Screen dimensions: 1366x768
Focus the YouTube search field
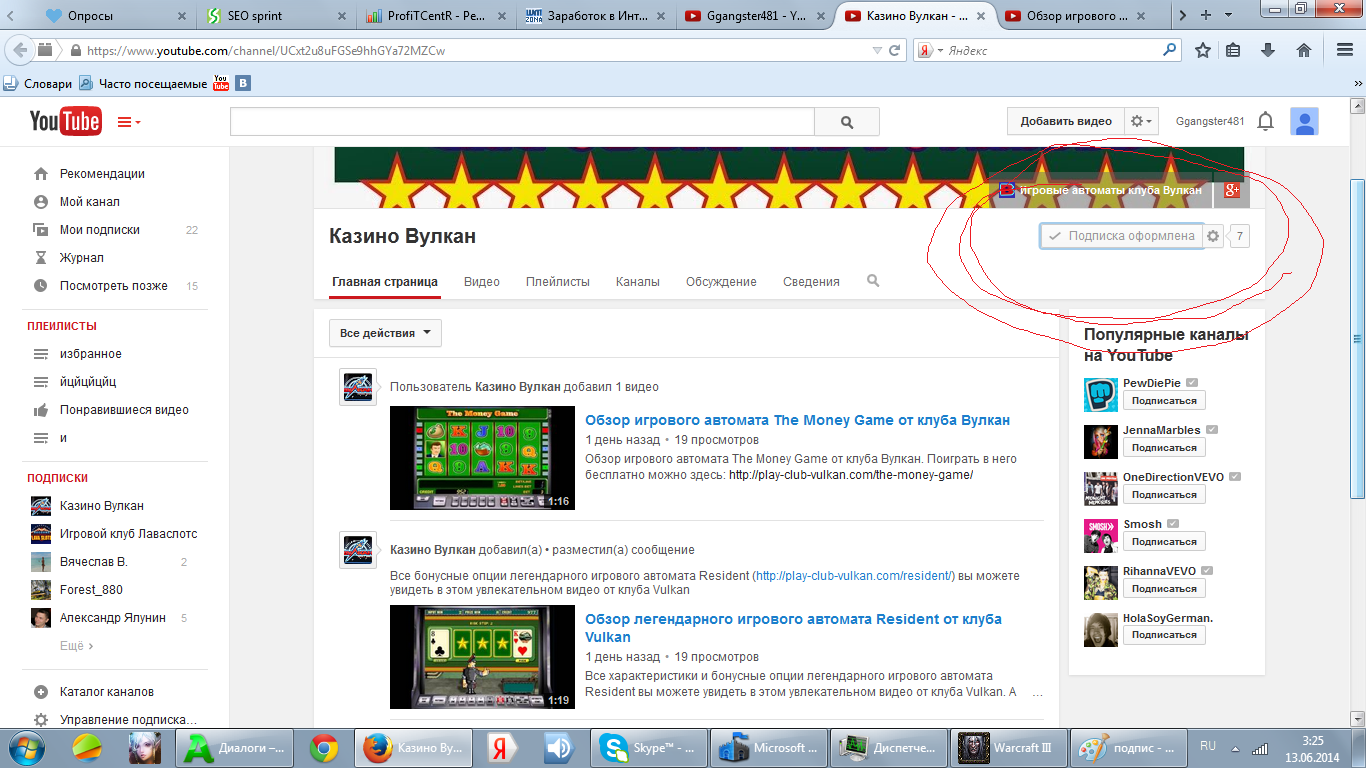tap(522, 122)
